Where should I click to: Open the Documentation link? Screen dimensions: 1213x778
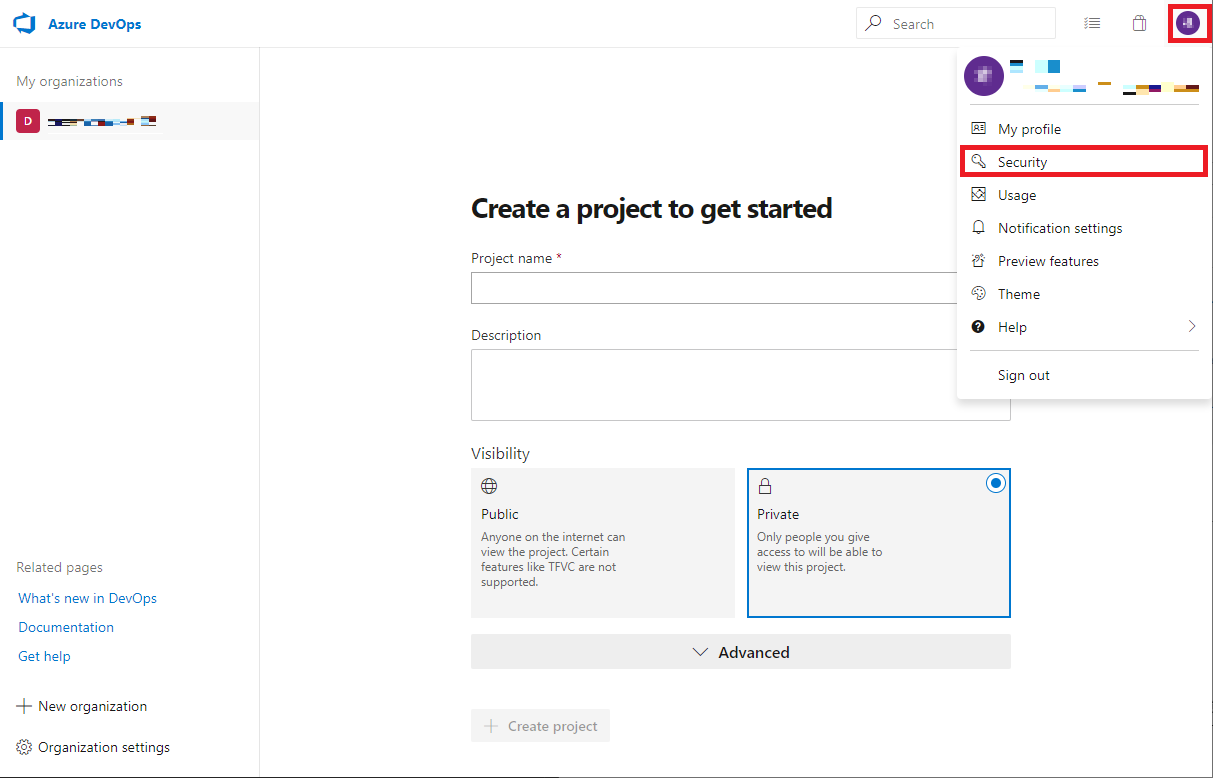pyautogui.click(x=66, y=627)
